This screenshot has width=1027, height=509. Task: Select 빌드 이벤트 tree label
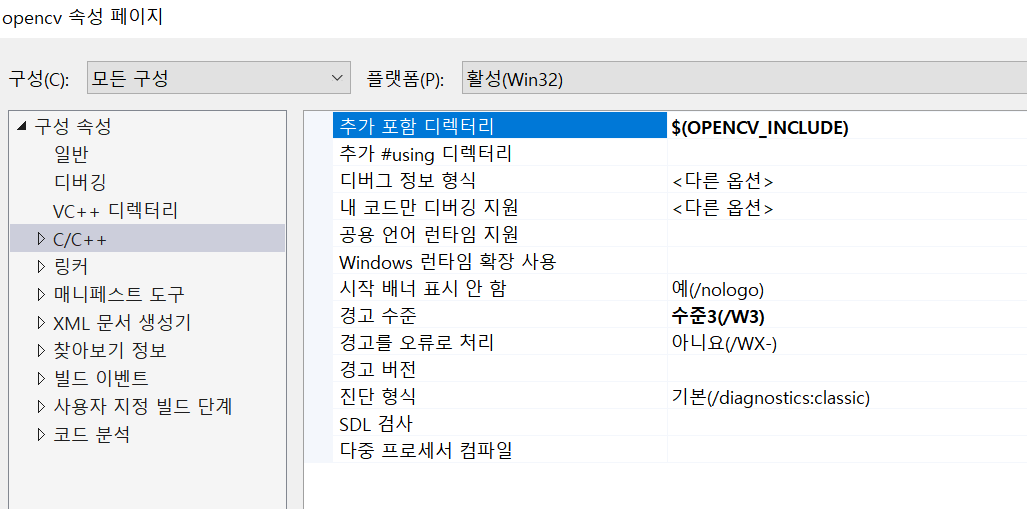(x=101, y=378)
